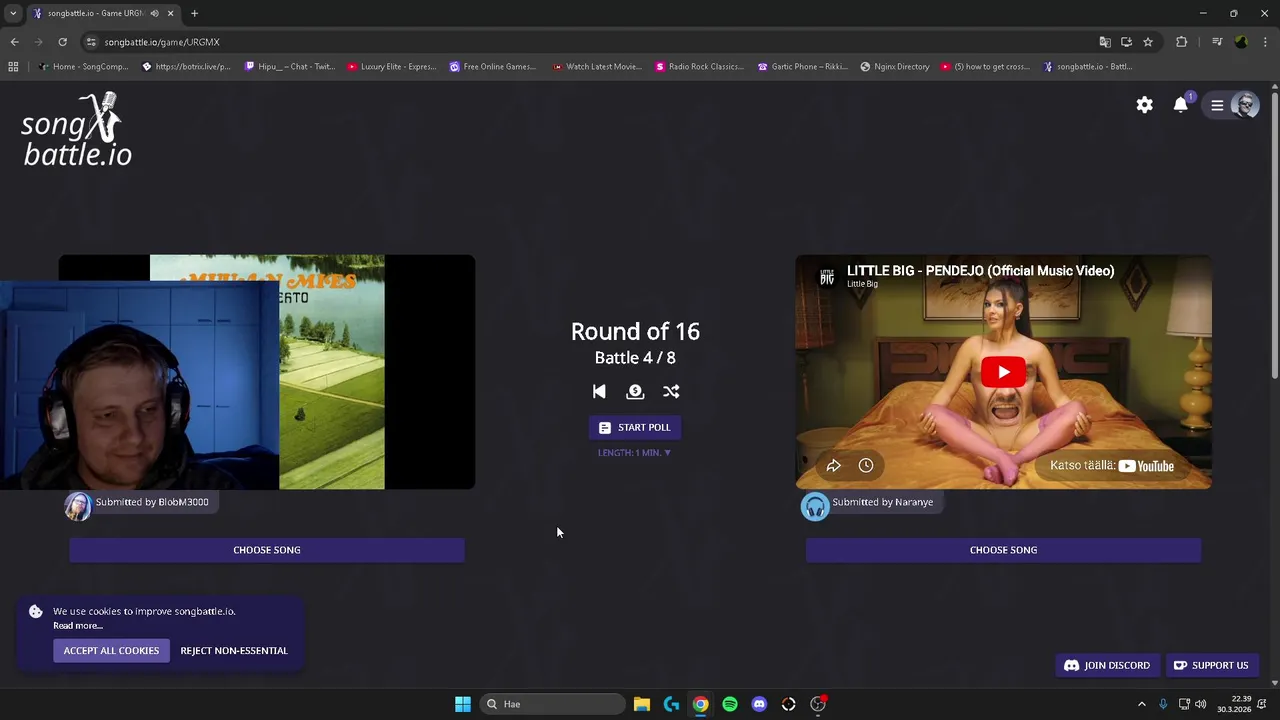Go to the previous battle
The height and width of the screenshot is (720, 1280).
[x=599, y=392]
